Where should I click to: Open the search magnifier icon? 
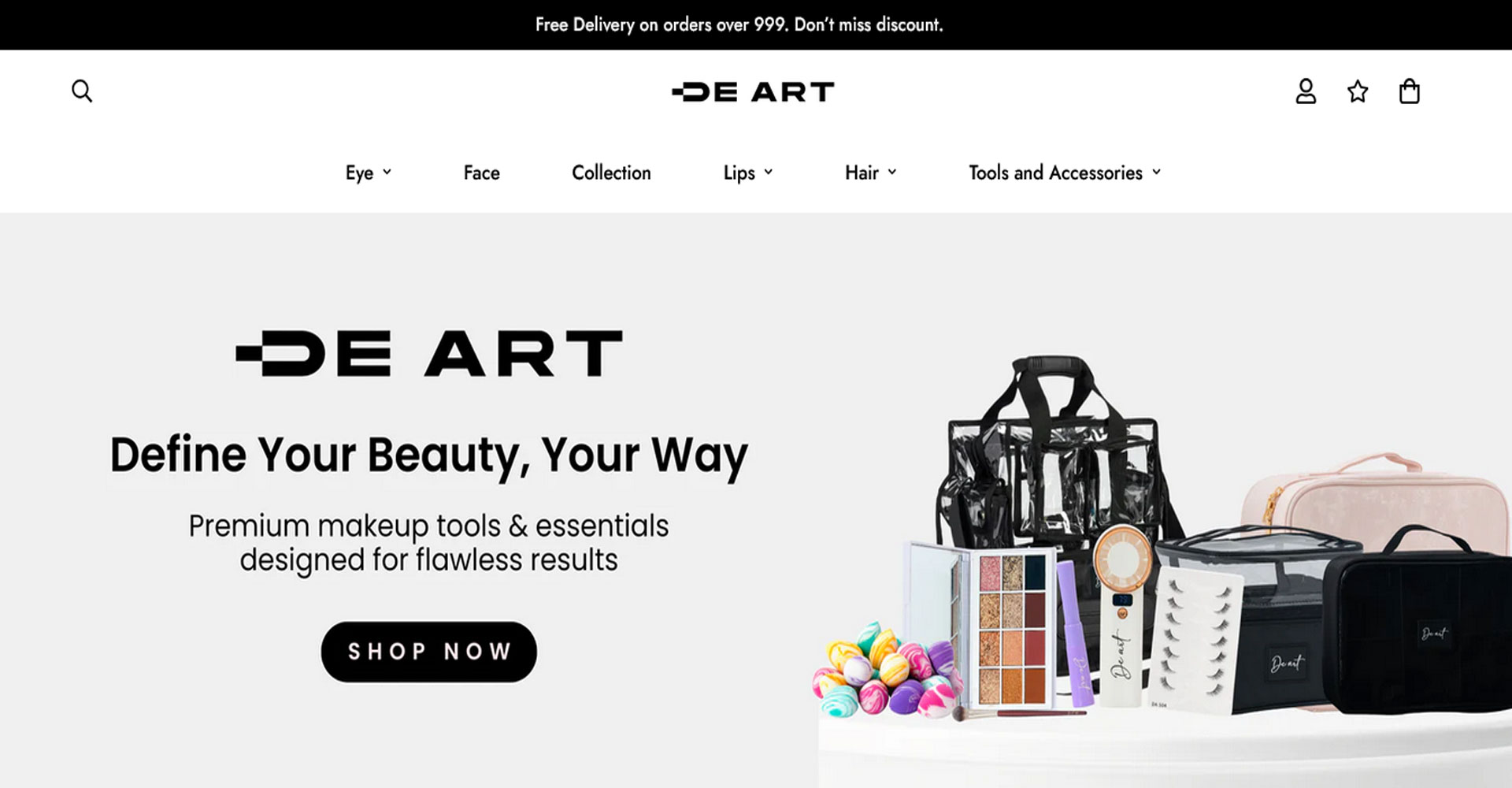coord(82,91)
